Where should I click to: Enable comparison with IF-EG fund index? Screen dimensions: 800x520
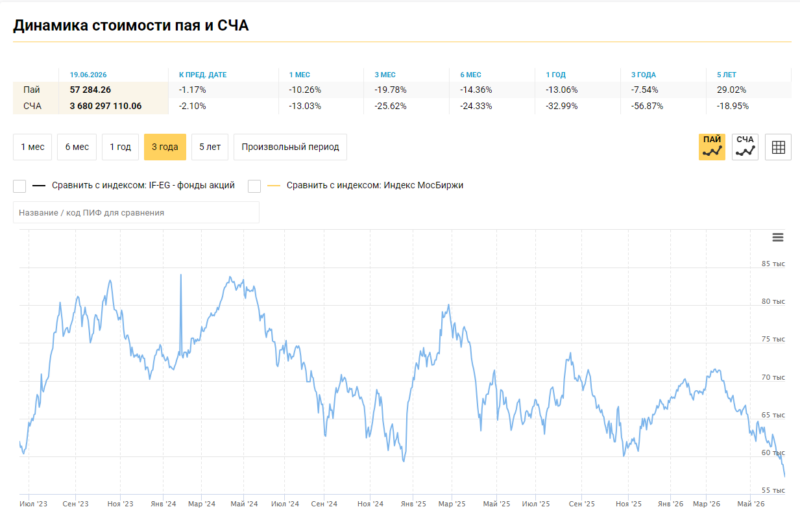click(x=19, y=186)
